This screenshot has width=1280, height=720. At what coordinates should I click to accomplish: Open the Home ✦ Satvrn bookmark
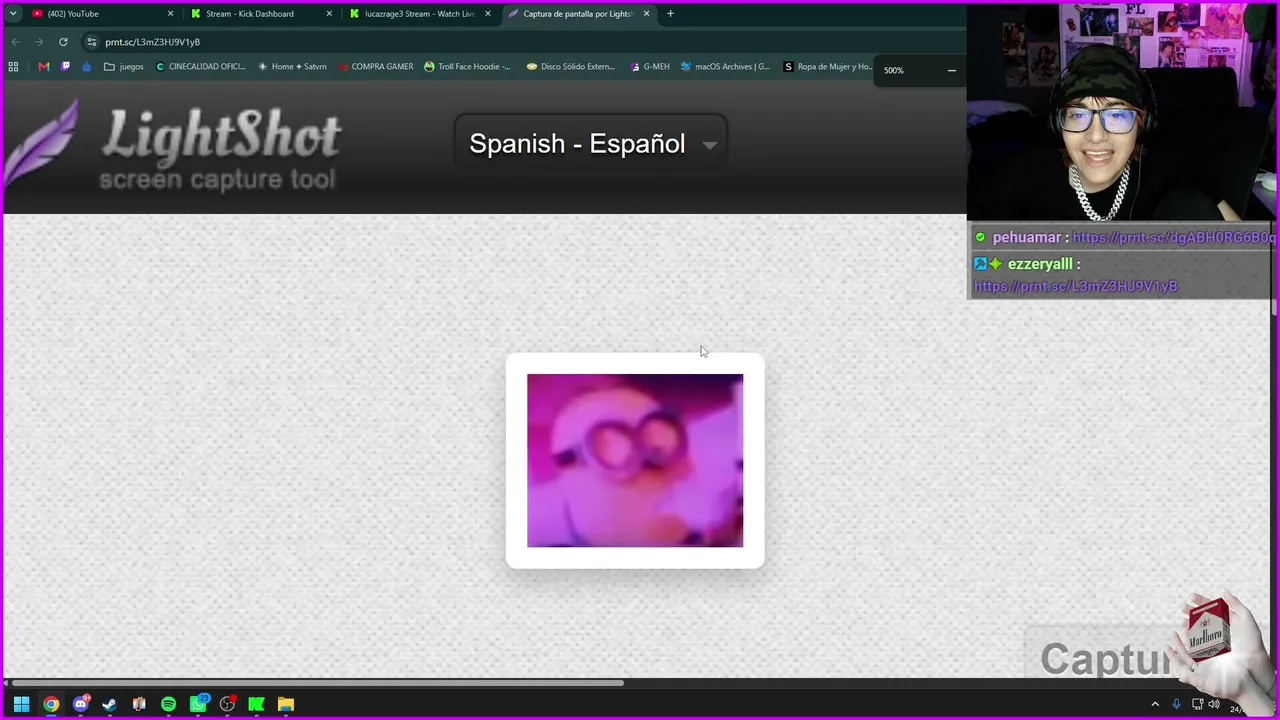point(292,67)
